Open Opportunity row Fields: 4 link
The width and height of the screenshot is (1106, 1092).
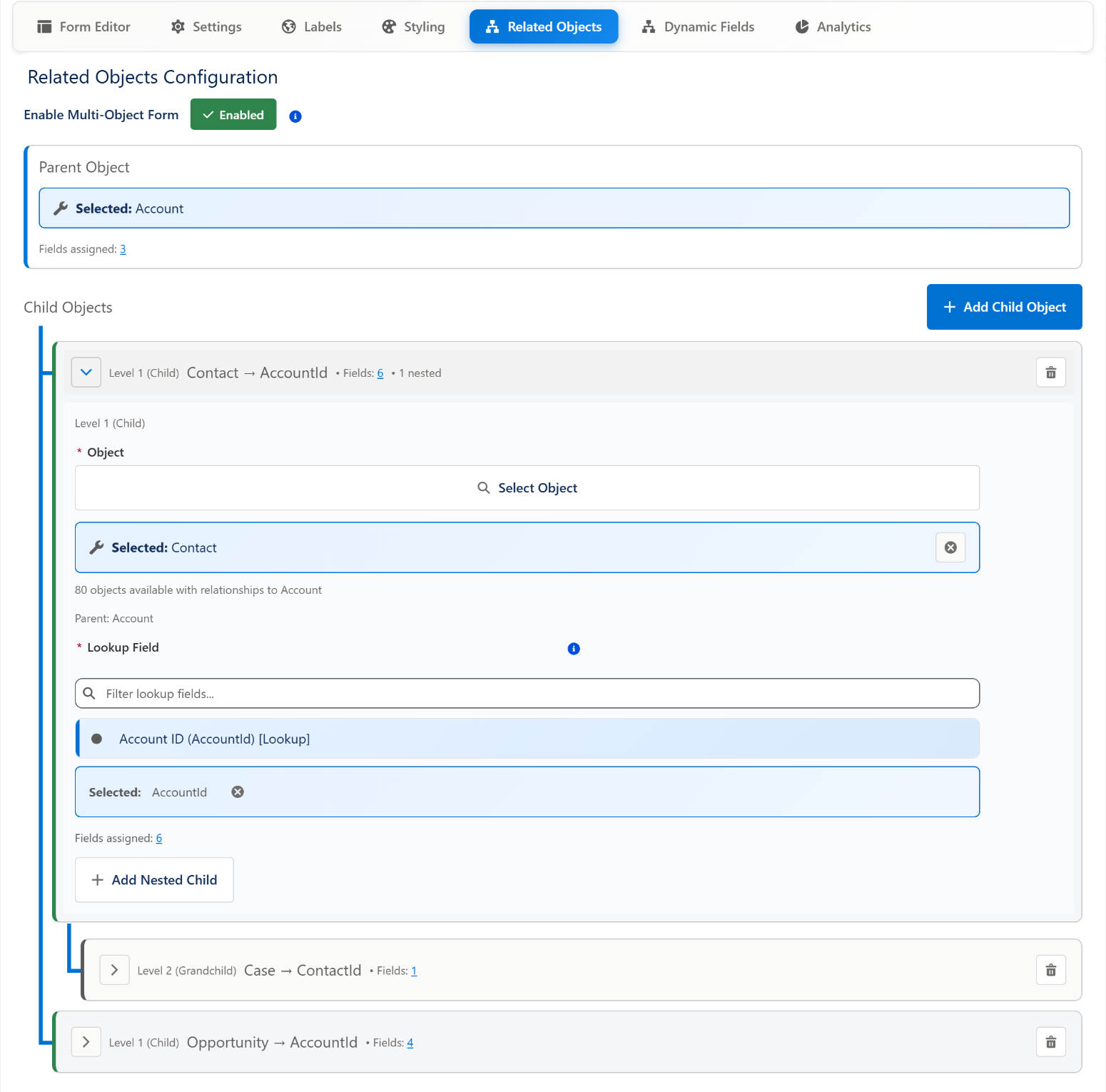coord(410,1043)
